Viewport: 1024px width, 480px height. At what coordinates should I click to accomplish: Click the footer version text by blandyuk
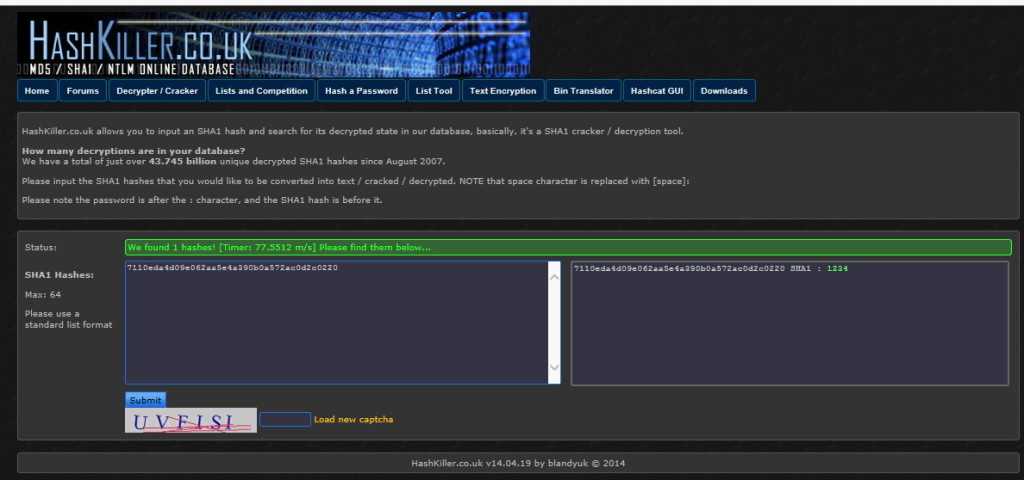[x=518, y=463]
